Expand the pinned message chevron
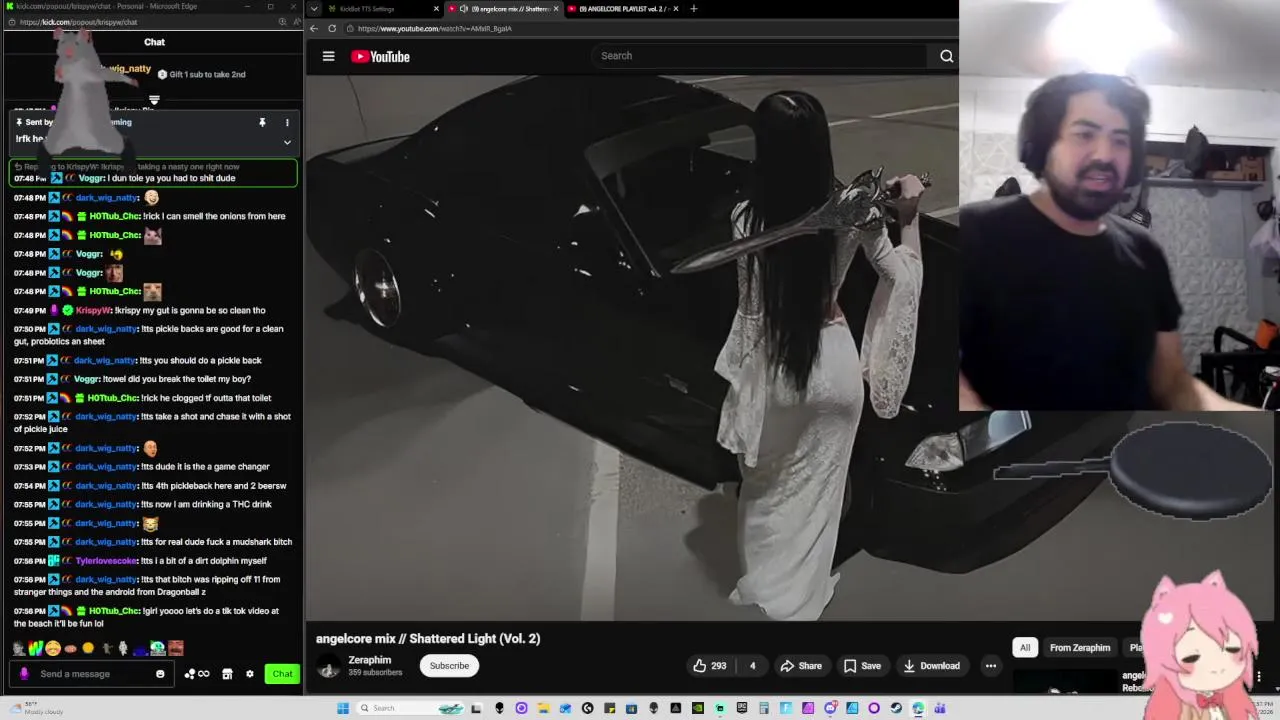 287,142
